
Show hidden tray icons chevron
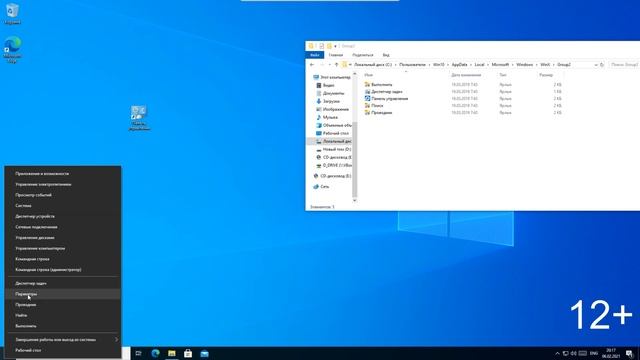coord(557,353)
